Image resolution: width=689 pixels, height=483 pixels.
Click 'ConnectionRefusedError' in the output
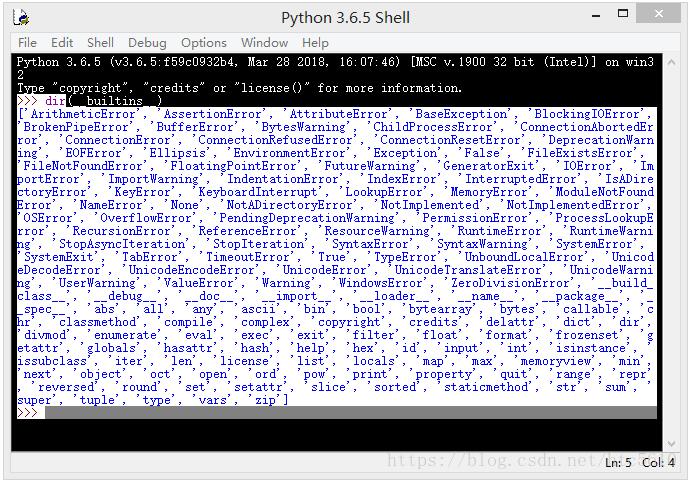pos(276,140)
